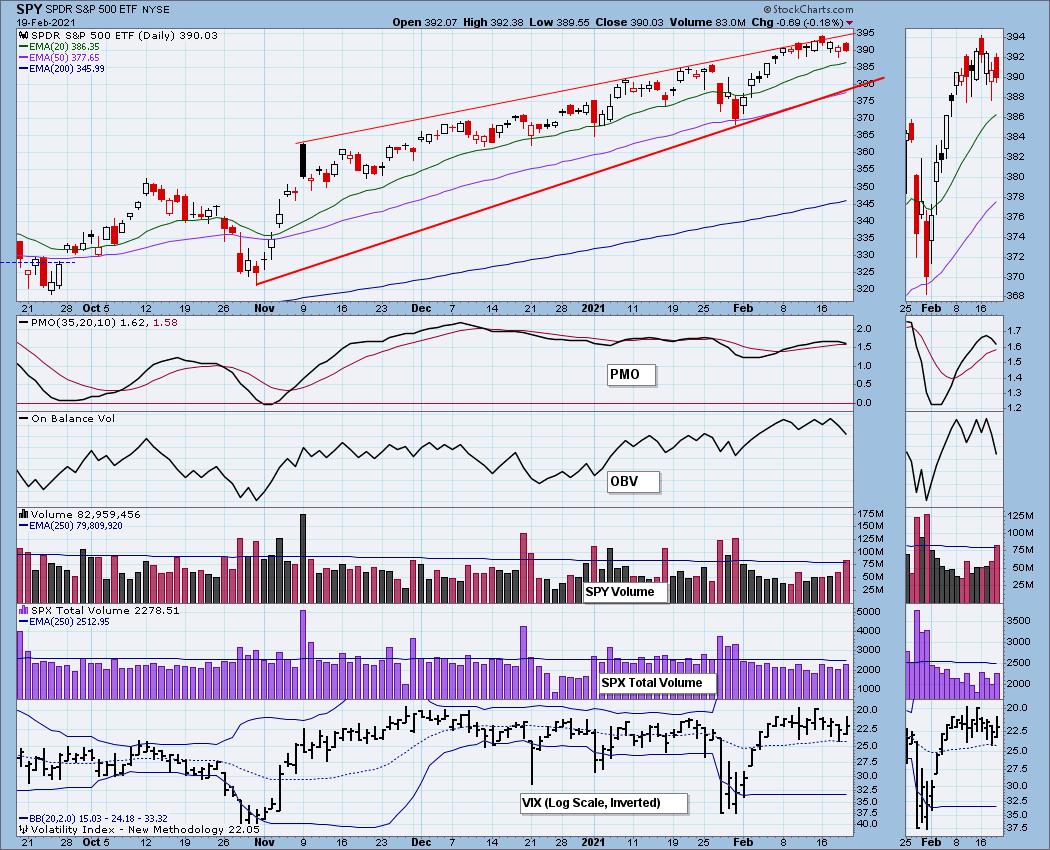Click the SPDR S&P 500 ETF (Daily) legend
Viewport: 1050px width, 850px height.
coord(124,36)
